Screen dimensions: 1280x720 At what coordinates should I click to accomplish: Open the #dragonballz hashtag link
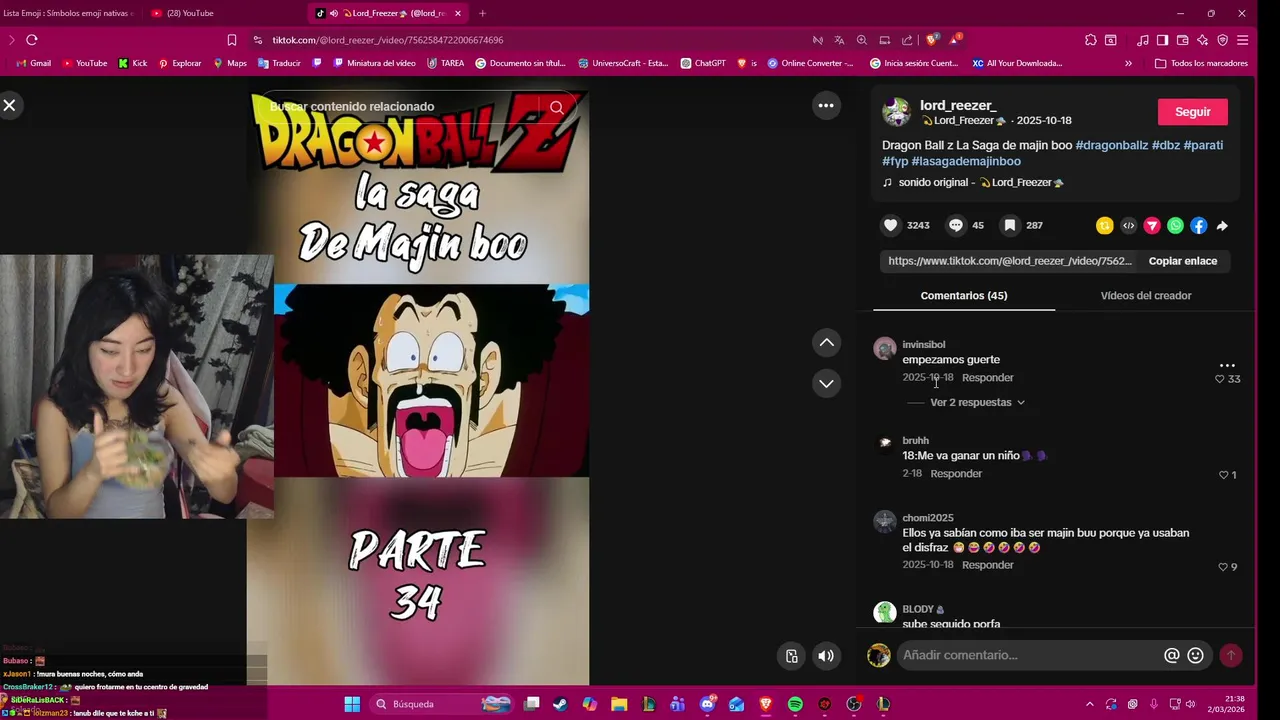pyautogui.click(x=1111, y=145)
